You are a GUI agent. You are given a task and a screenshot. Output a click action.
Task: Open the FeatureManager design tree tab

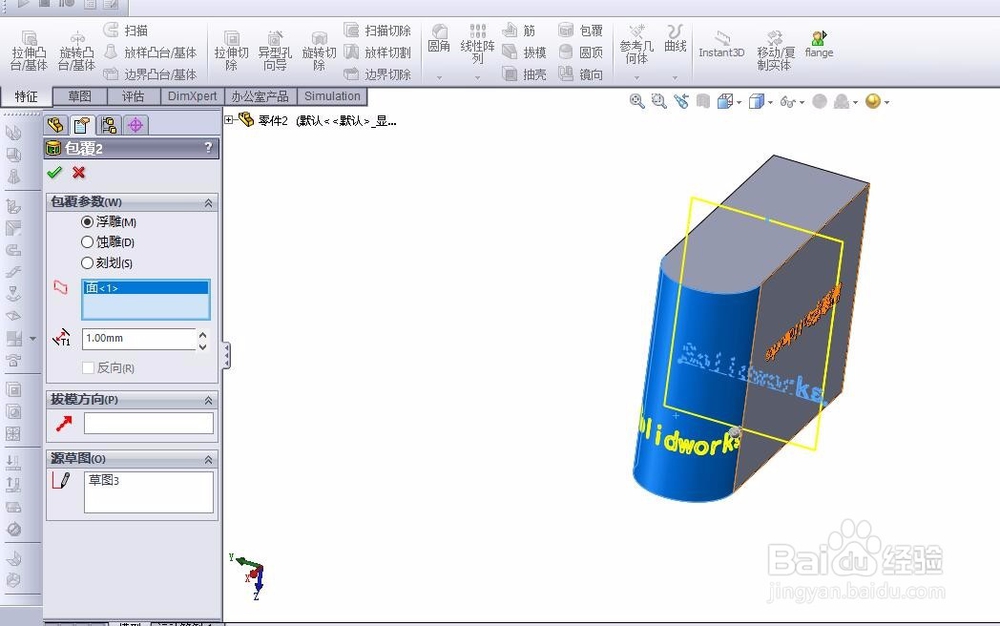pyautogui.click(x=55, y=124)
